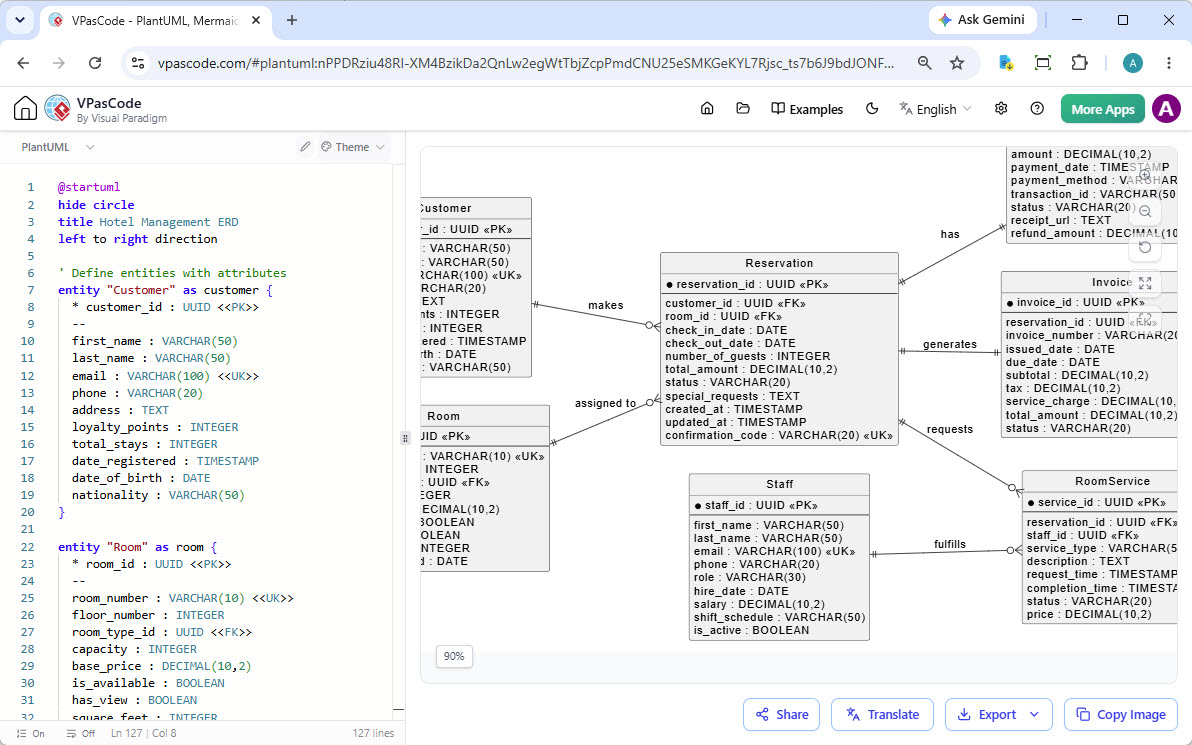Screen dimensions: 1192x745
Task: Click the Copy Image button
Action: click(x=1121, y=715)
